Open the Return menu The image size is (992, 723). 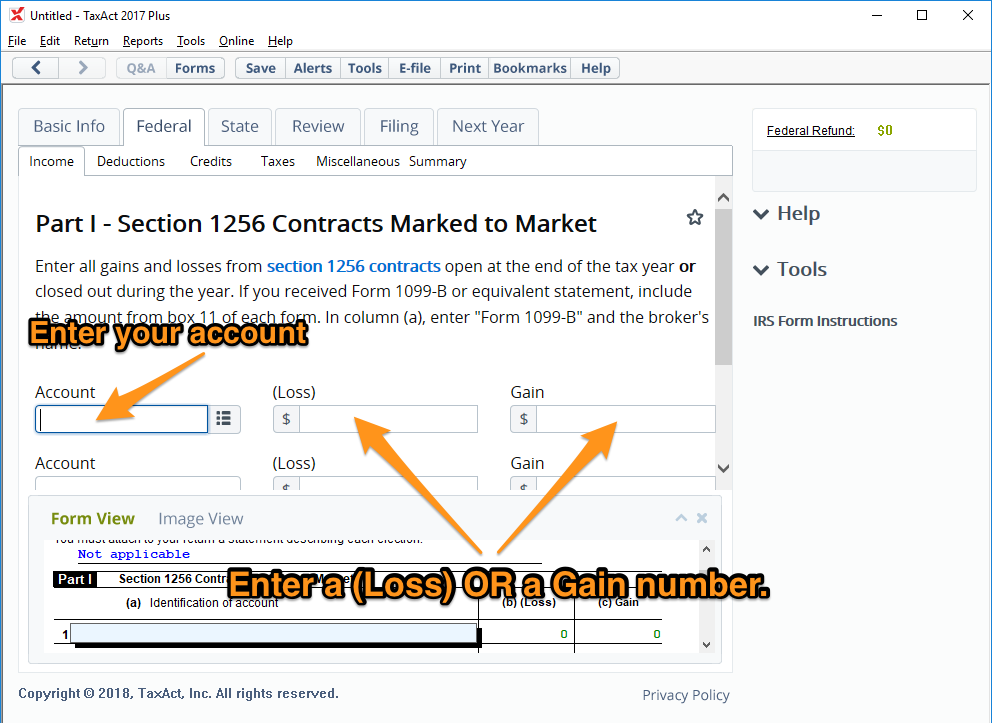coord(91,41)
